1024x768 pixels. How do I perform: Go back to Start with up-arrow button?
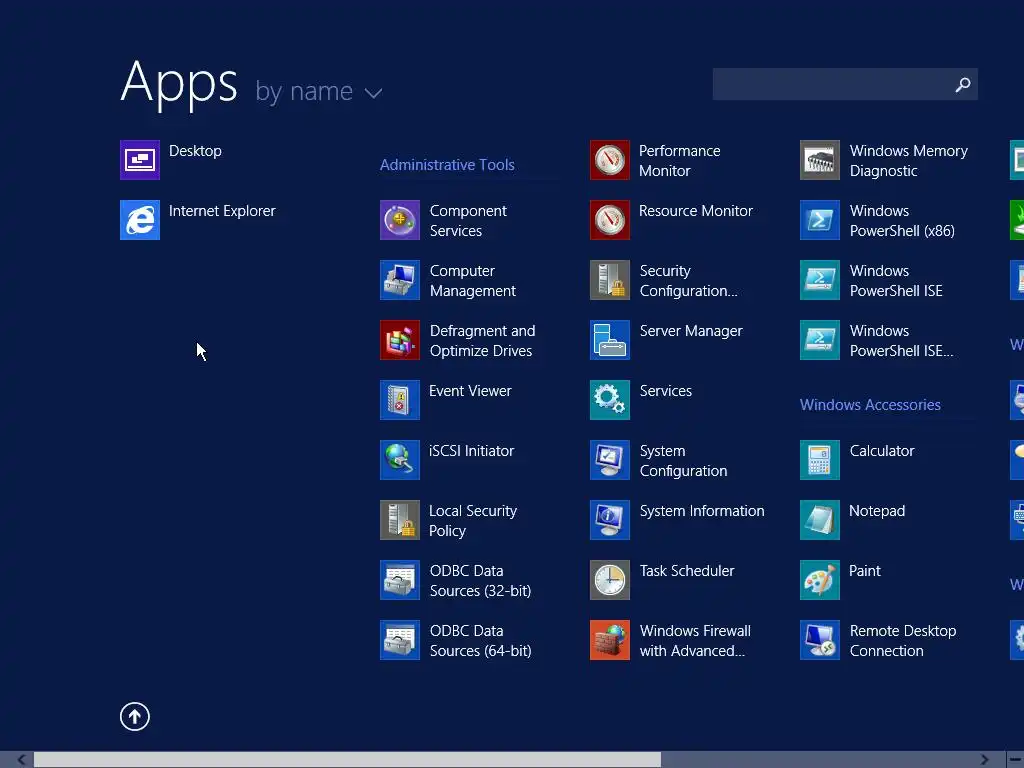[135, 717]
